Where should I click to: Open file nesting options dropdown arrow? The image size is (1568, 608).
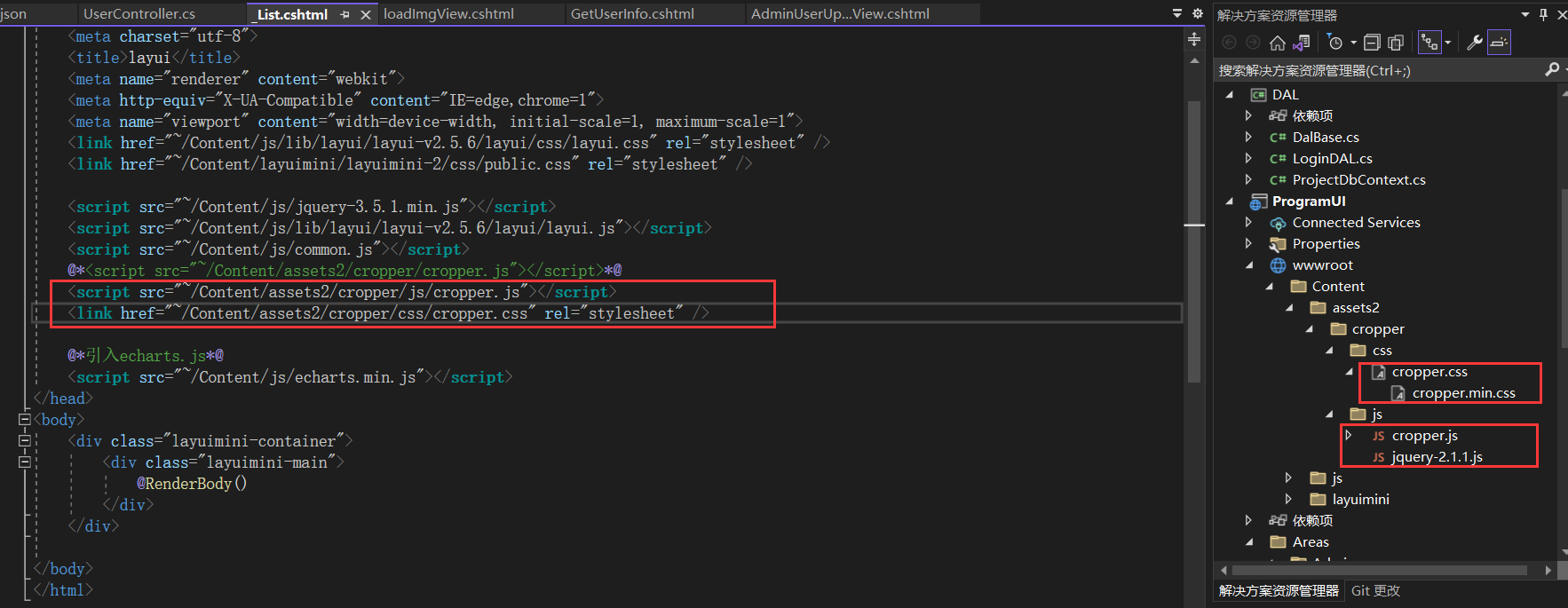click(1447, 43)
